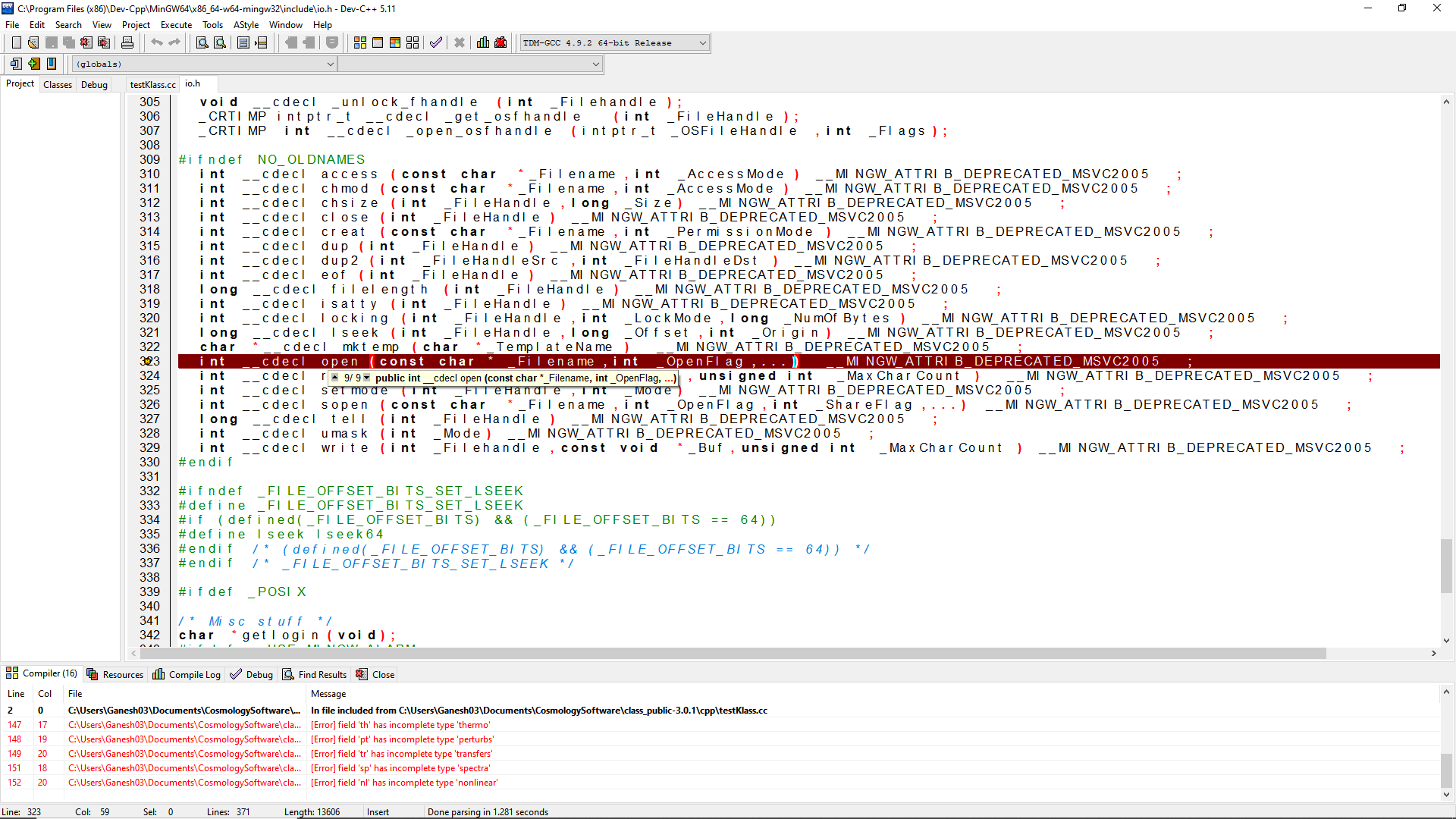1456x819 pixels.
Task: Open the (globals) class dropdown
Action: [x=204, y=64]
